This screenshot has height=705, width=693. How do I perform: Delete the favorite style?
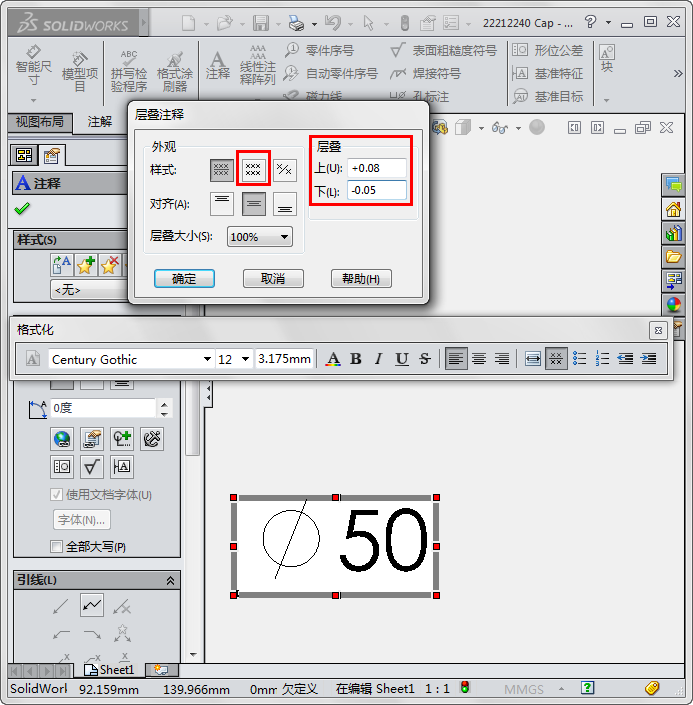point(109,265)
